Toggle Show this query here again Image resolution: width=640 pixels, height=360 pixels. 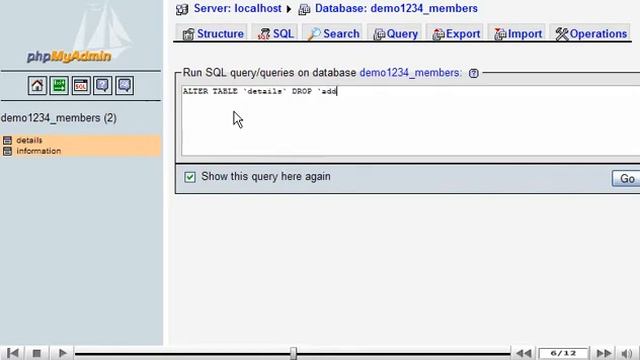pos(190,177)
